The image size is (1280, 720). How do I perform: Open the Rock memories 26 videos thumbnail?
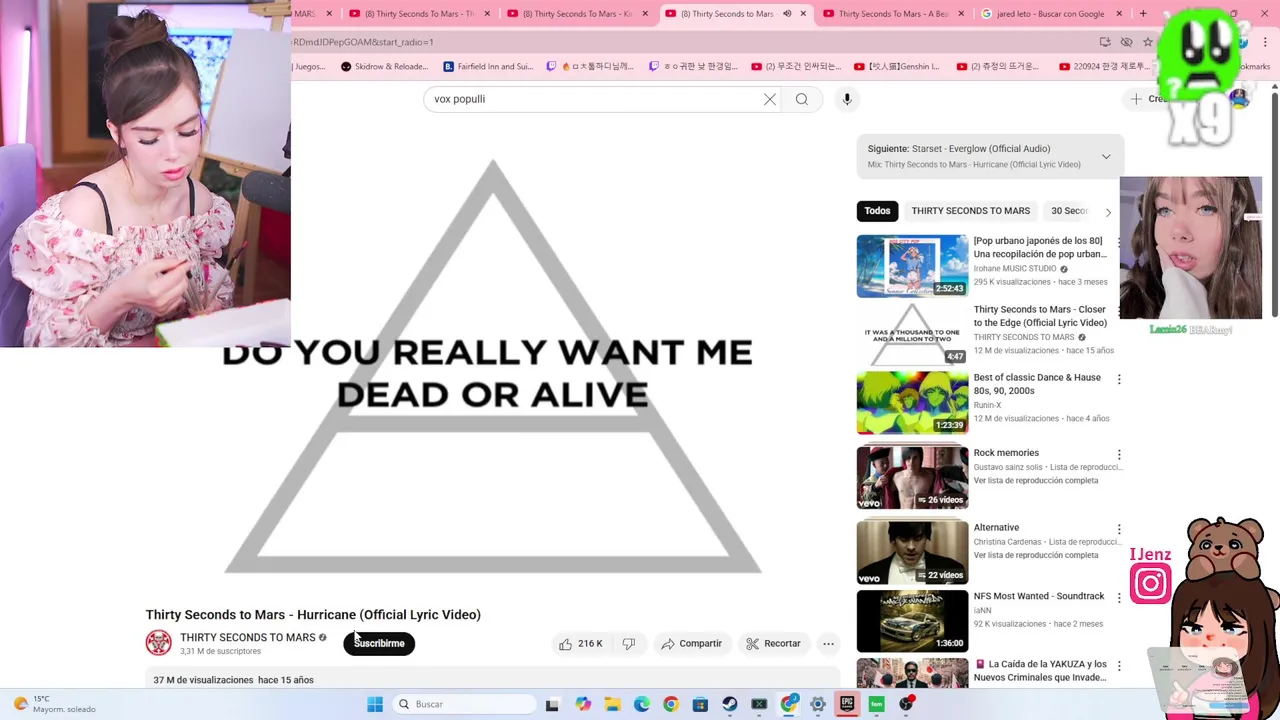point(912,477)
